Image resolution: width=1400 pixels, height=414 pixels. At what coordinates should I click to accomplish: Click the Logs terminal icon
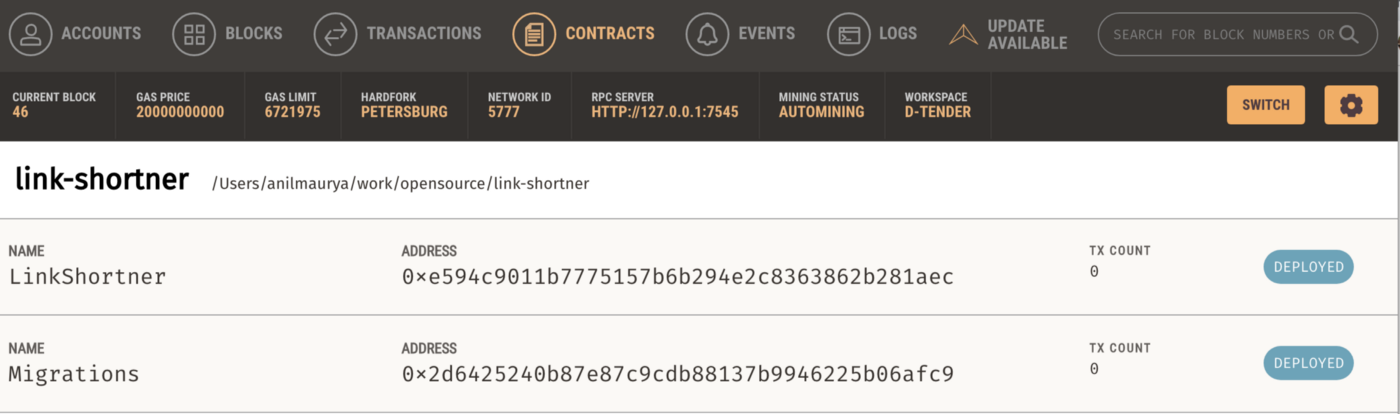pos(849,34)
